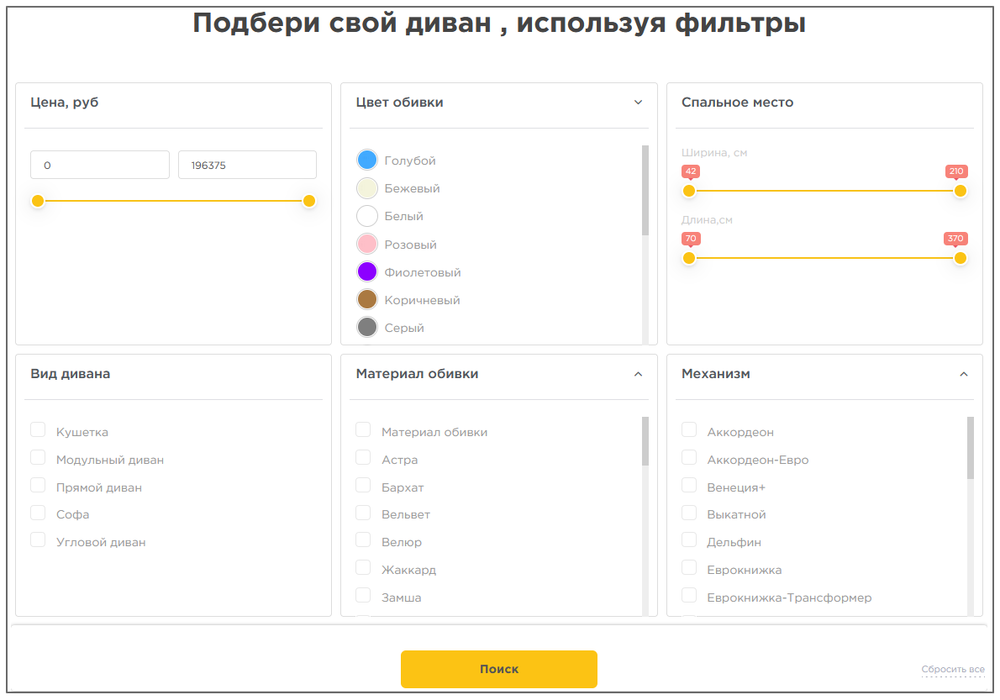Select the Бежевый upholstery color
The height and width of the screenshot is (700, 1000).
pos(366,187)
